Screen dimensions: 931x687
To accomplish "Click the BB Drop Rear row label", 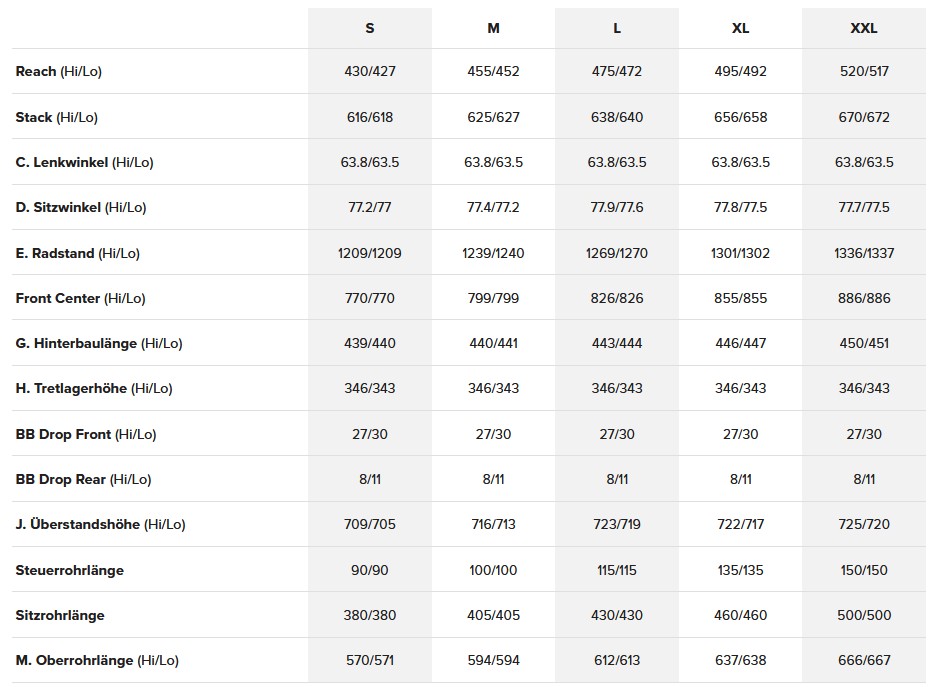I will 83,479.
